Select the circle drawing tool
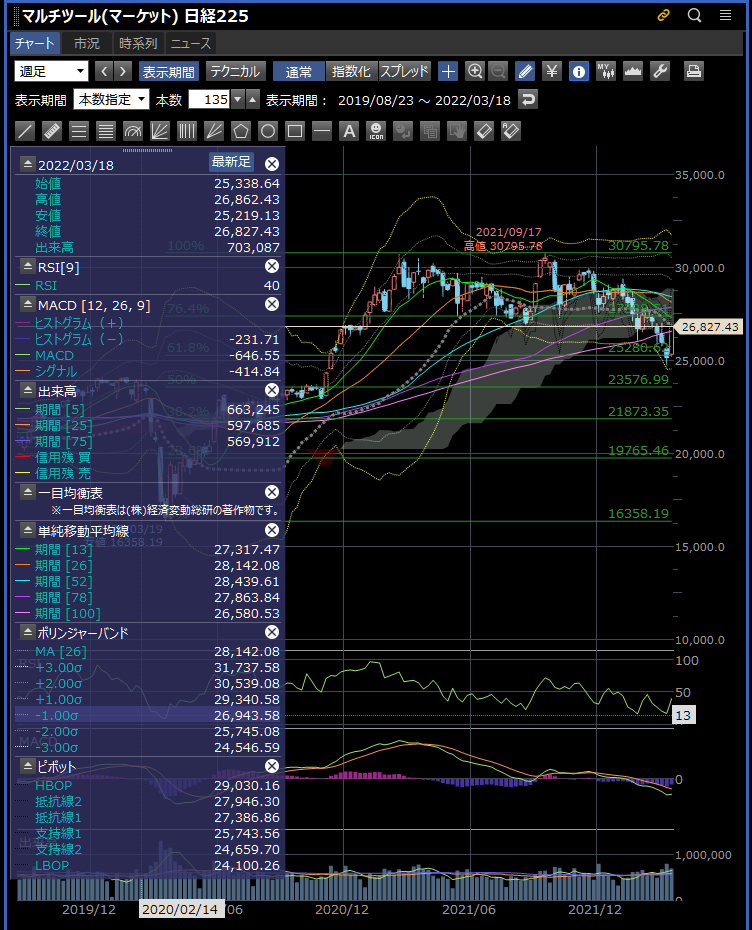The image size is (752, 930). 268,131
